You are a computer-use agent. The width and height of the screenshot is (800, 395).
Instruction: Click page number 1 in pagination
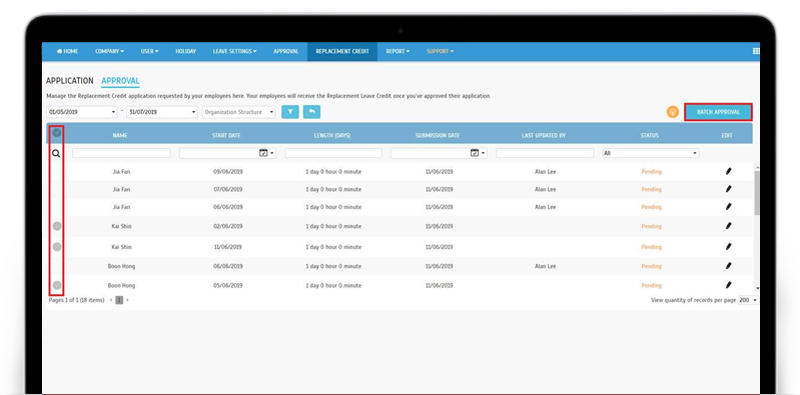coord(119,300)
